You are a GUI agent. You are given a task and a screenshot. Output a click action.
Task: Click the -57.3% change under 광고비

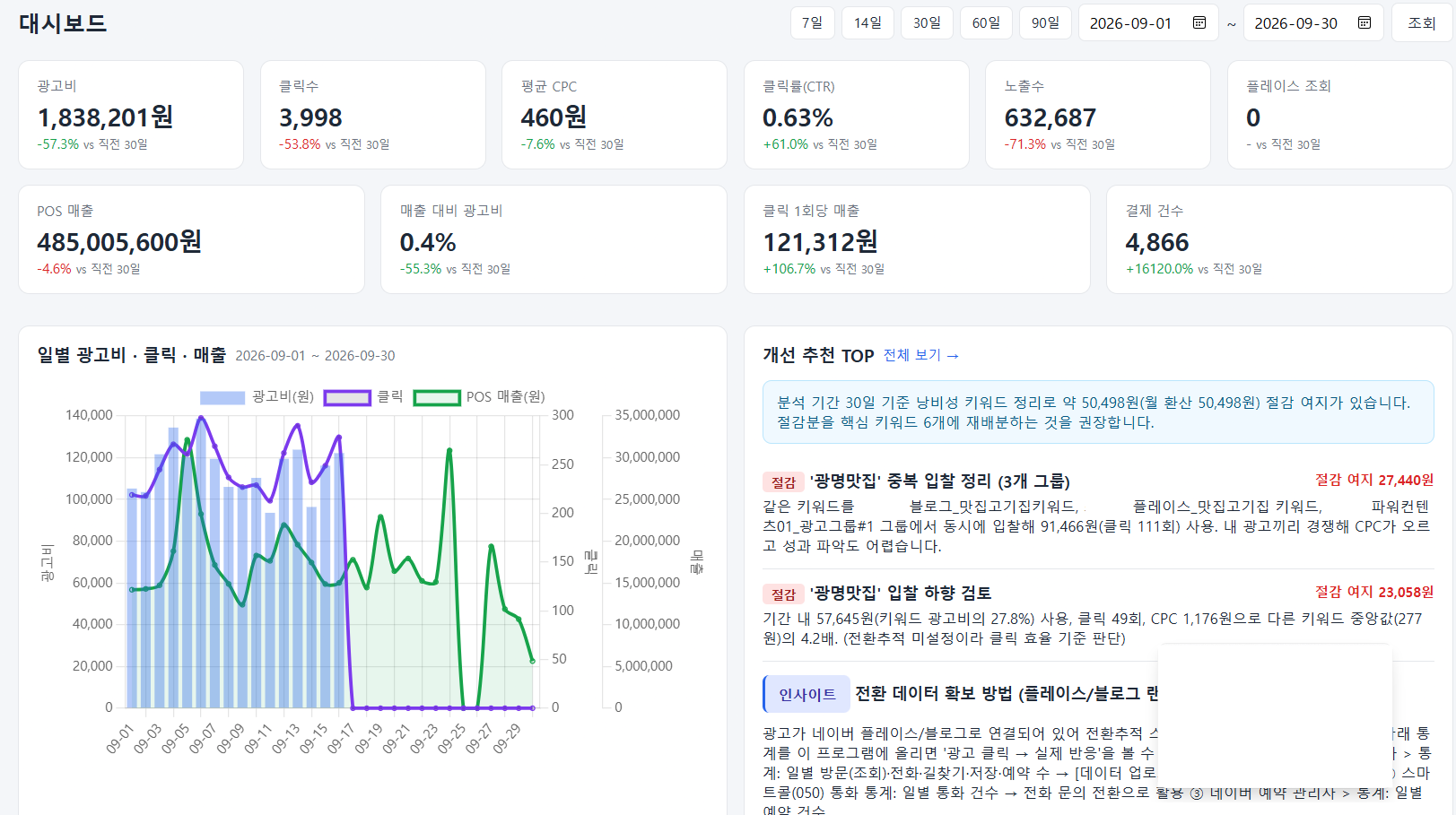[x=58, y=144]
